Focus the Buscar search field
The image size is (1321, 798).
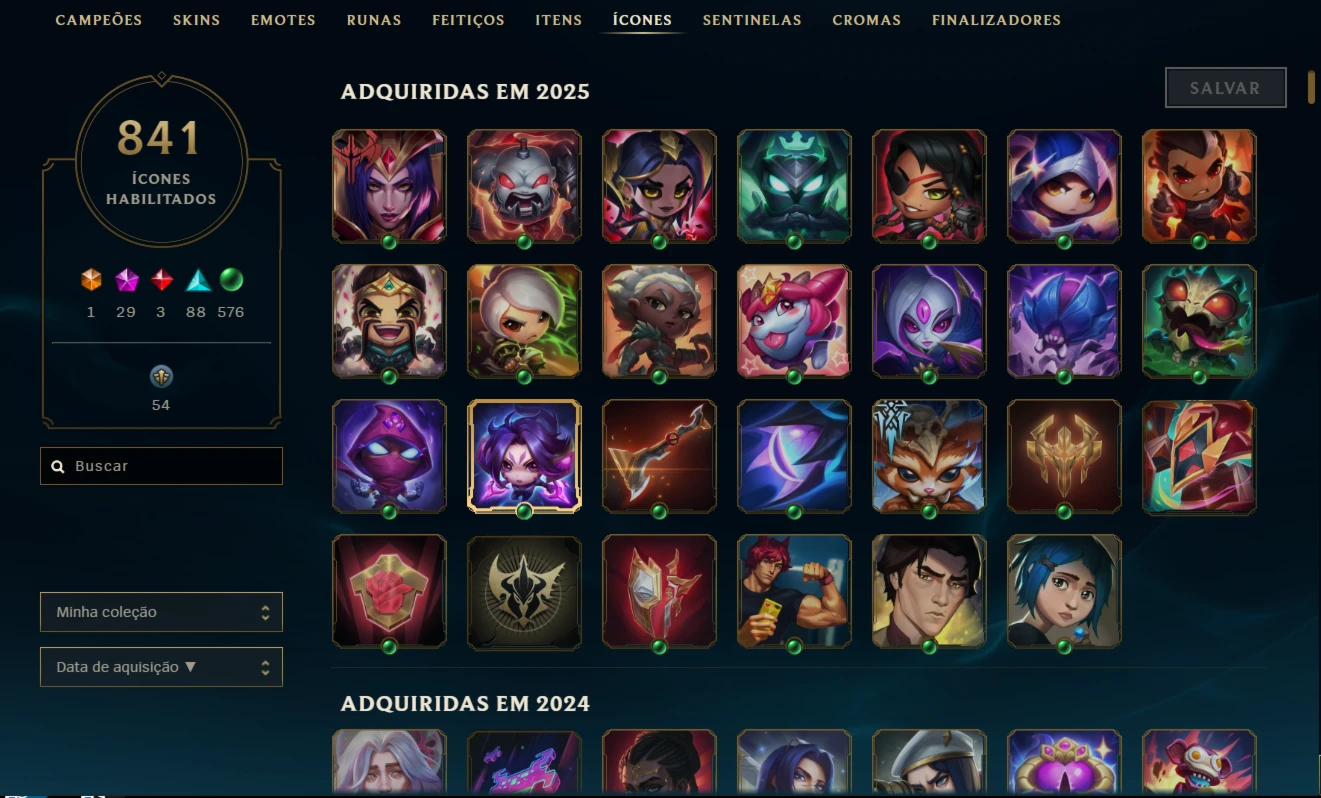(x=161, y=466)
